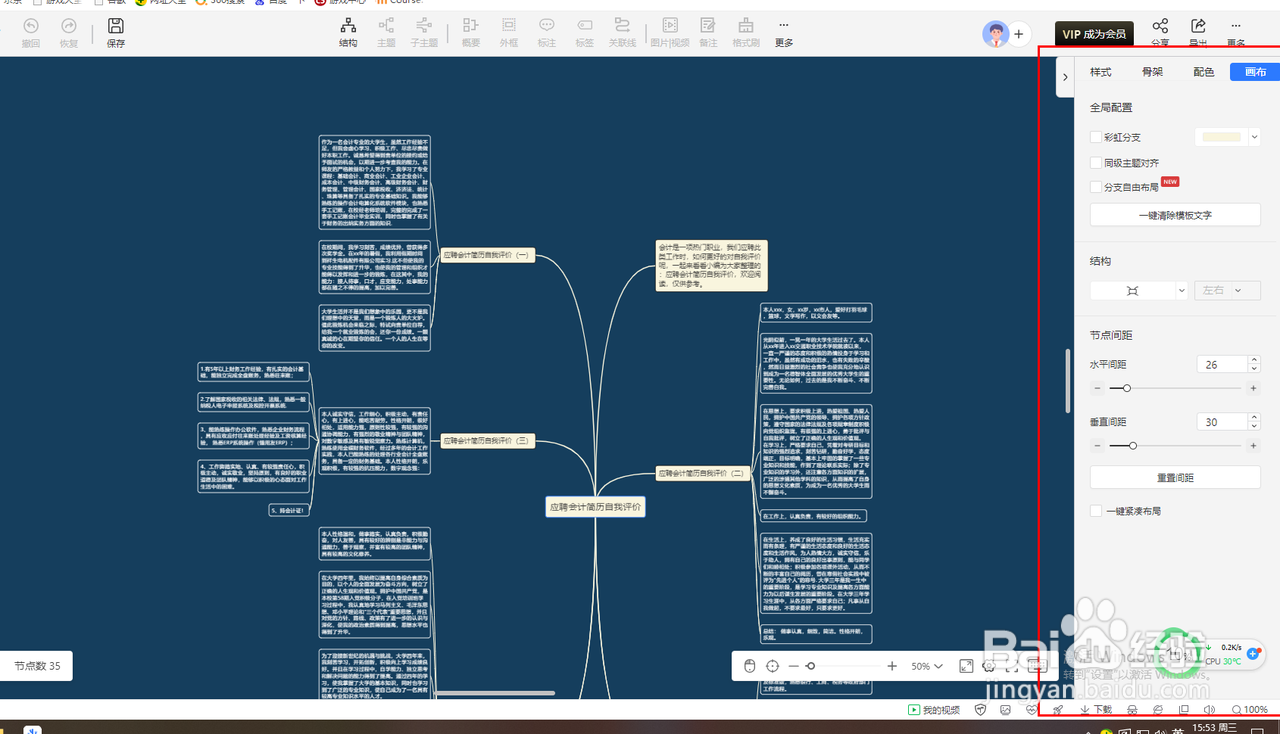Click the 垂直间距 value field 30
Image resolution: width=1280 pixels, height=734 pixels.
pyautogui.click(x=1220, y=422)
